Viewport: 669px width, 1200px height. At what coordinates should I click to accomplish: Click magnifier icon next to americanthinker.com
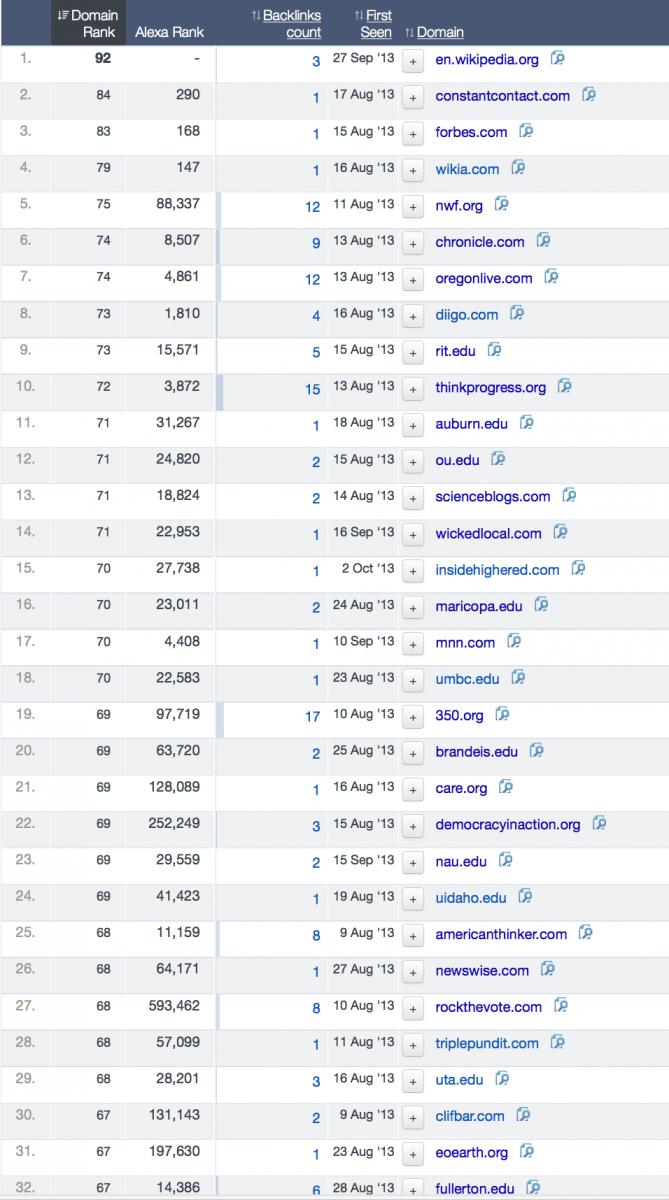click(x=586, y=933)
